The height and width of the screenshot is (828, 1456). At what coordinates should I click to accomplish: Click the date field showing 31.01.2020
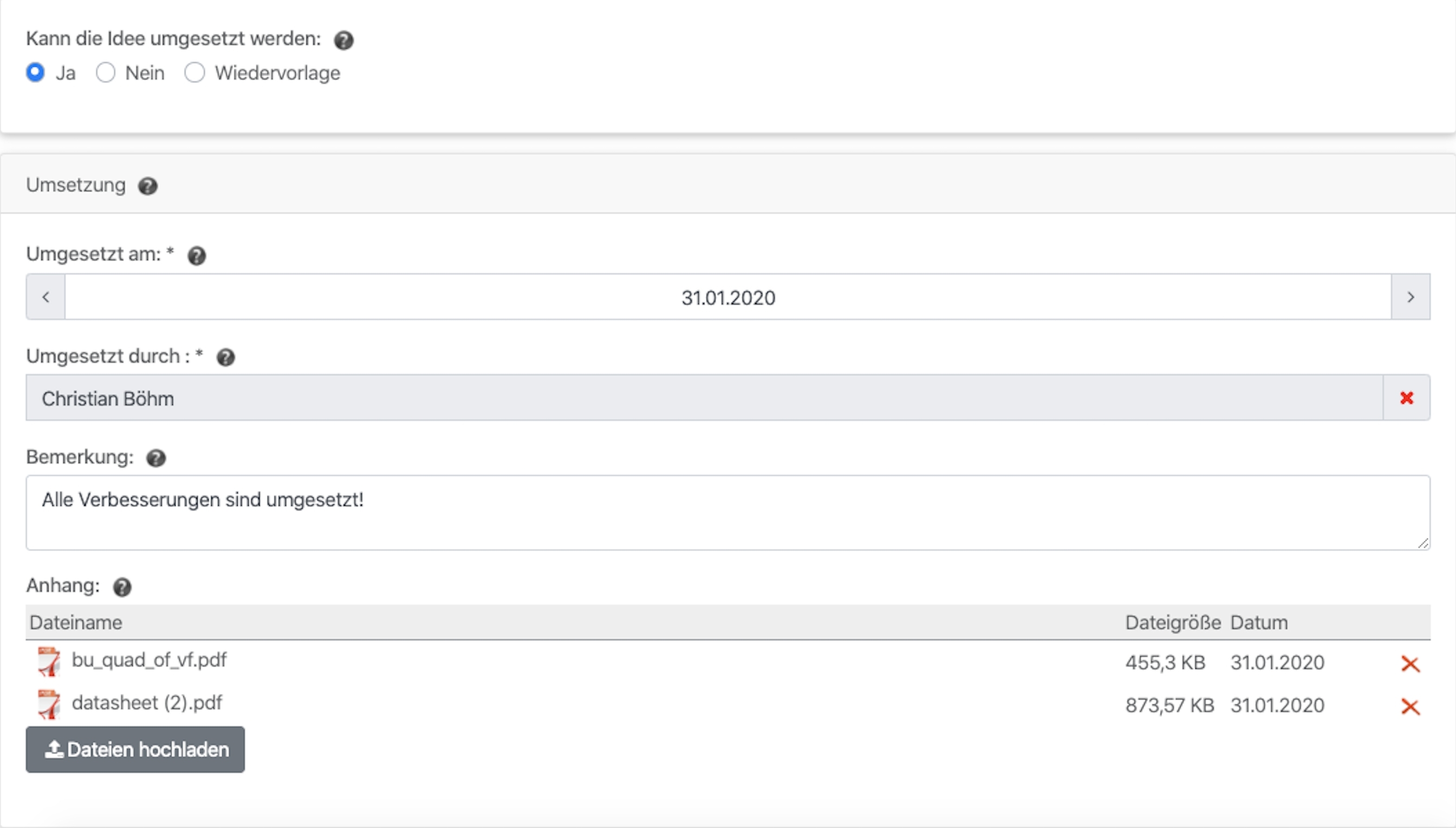tap(727, 297)
